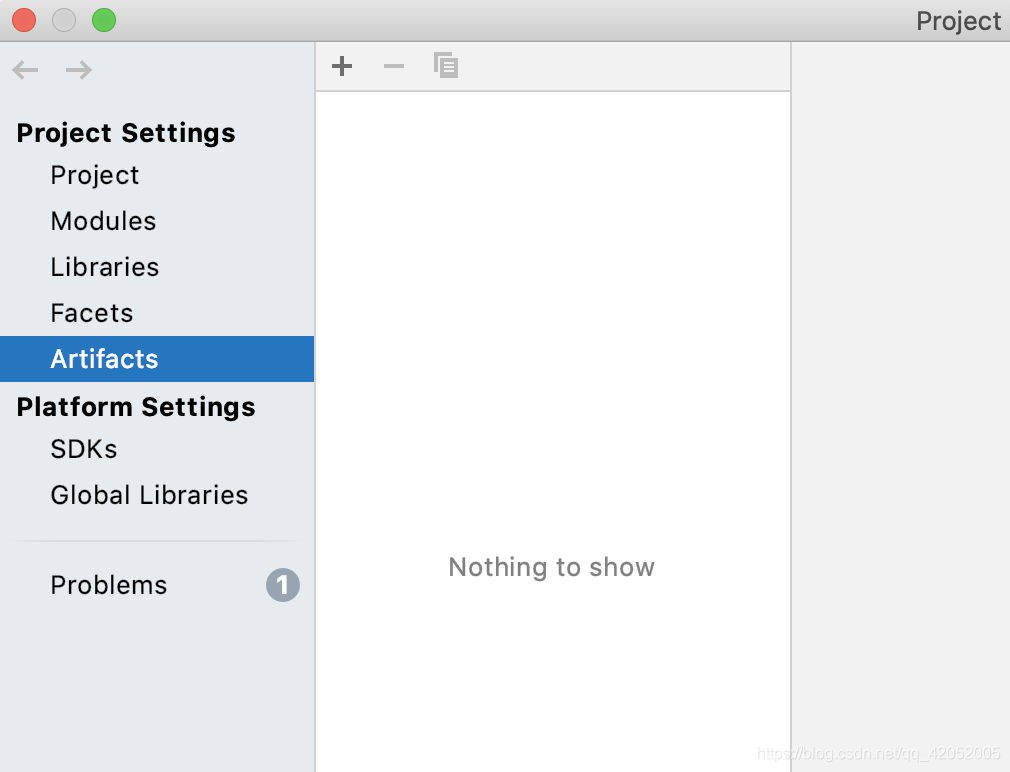Go forward with the right arrow
This screenshot has width=1010, height=772.
pos(79,70)
